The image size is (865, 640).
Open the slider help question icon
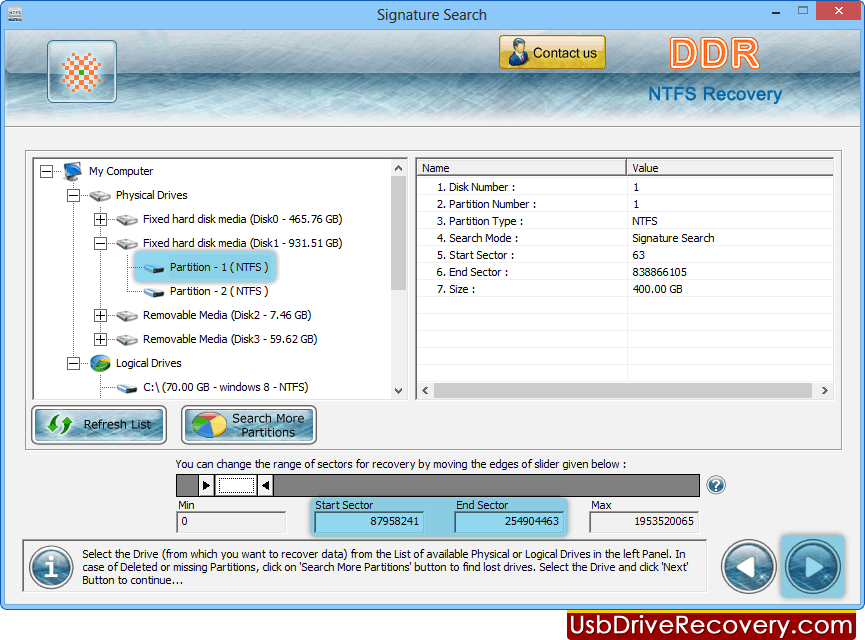point(716,486)
